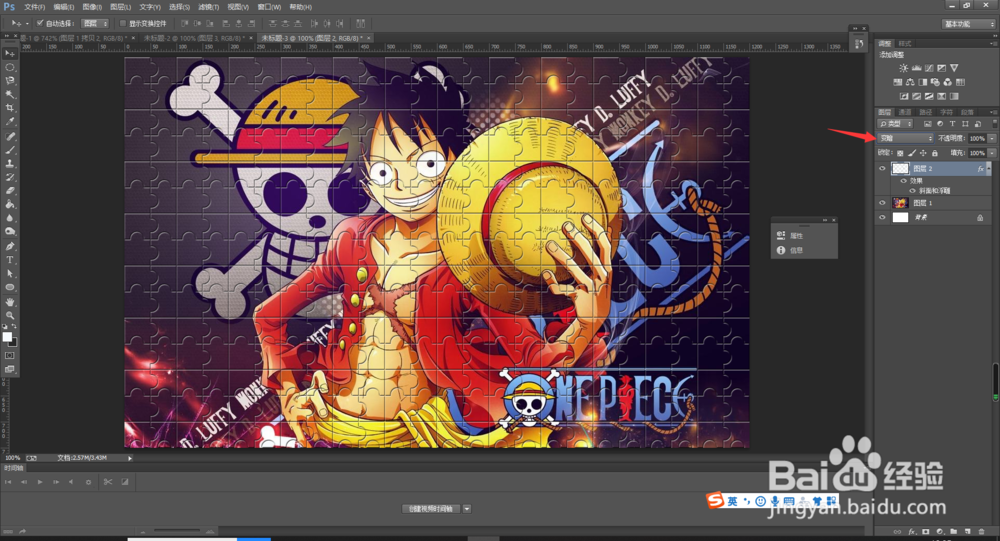The height and width of the screenshot is (541, 1000).
Task: Select the Eyedropper tool
Action: point(10,121)
